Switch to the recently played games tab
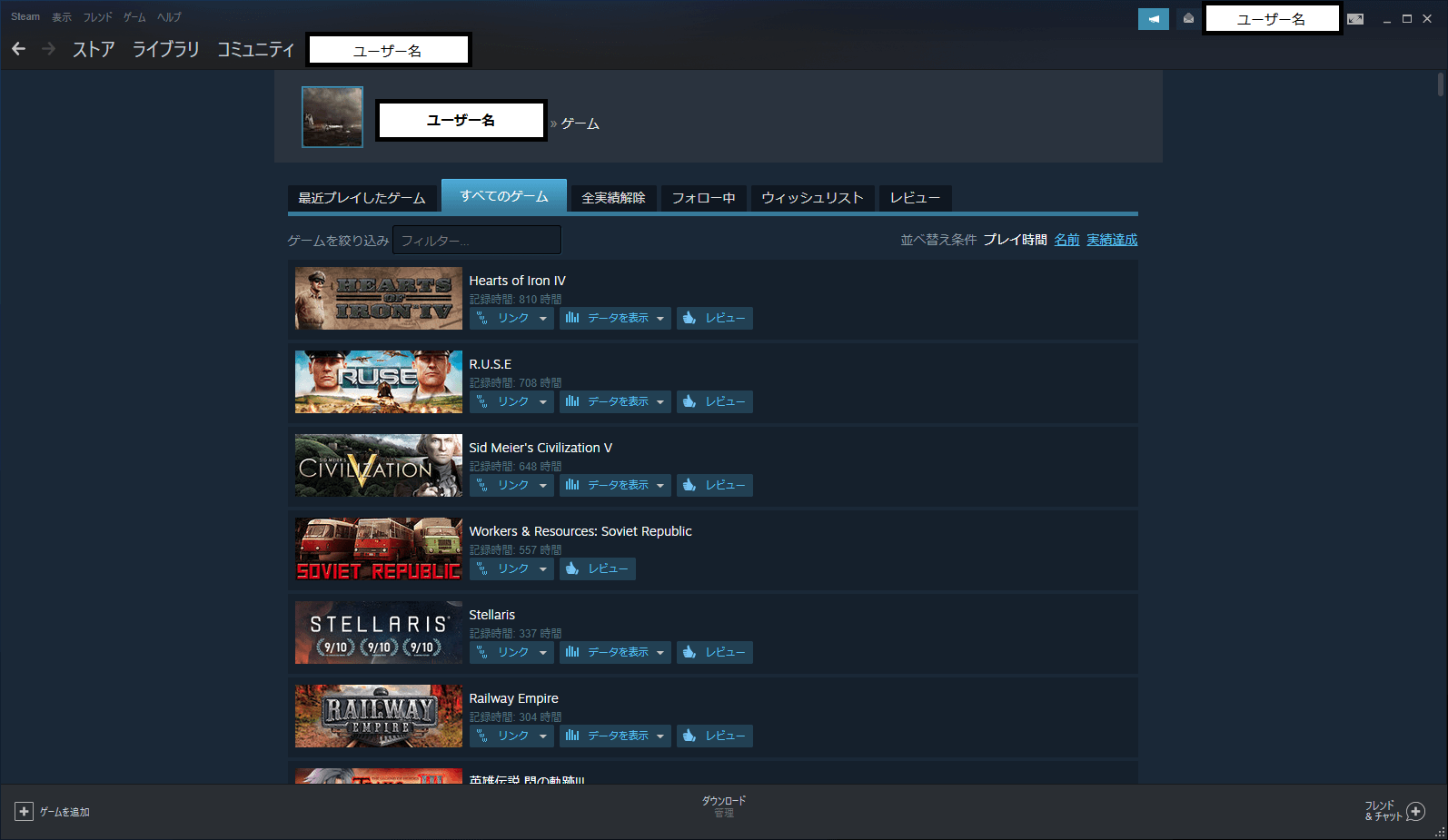Viewport: 1448px width, 840px height. (362, 198)
